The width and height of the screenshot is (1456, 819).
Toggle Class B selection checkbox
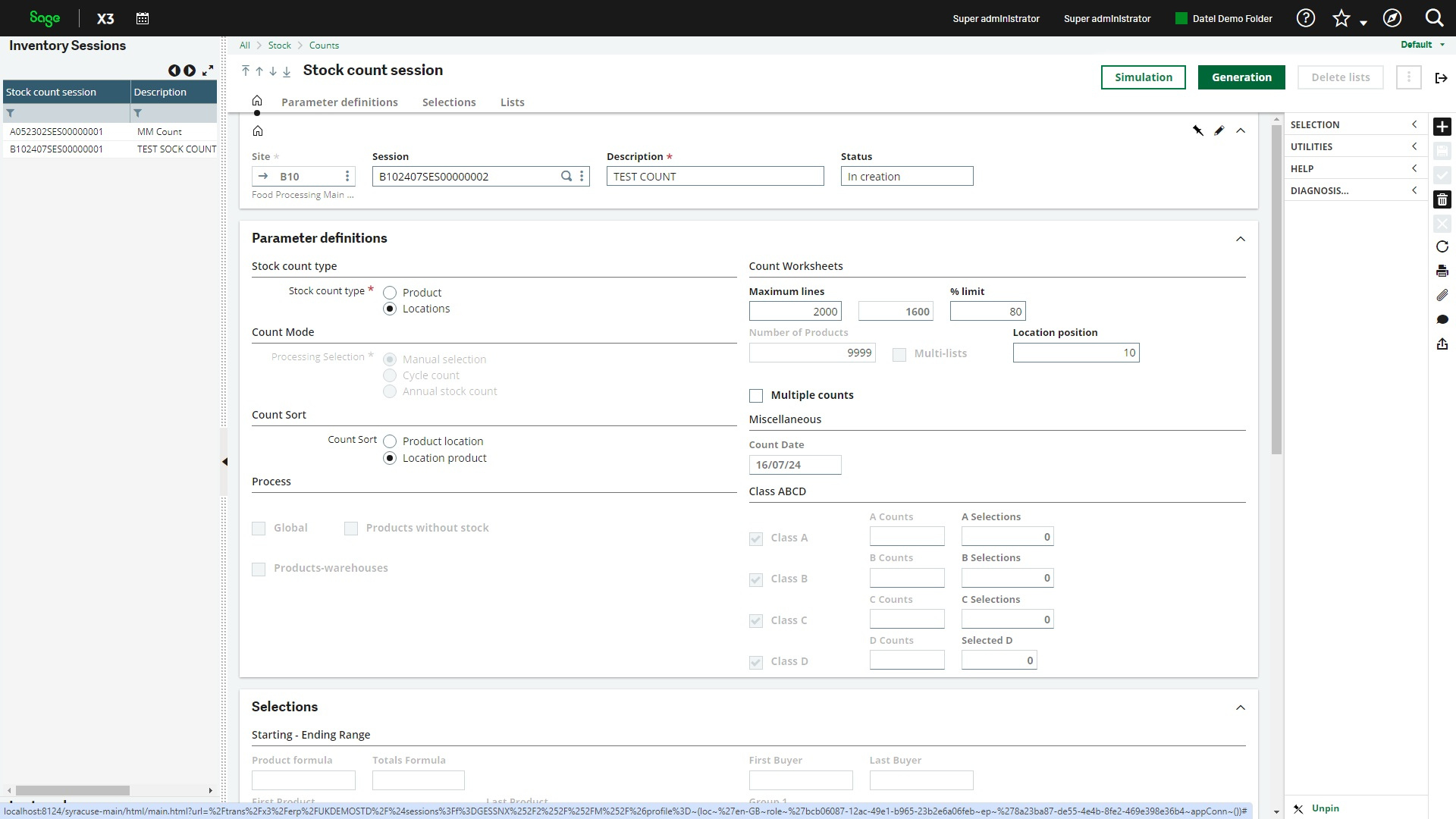757,579
